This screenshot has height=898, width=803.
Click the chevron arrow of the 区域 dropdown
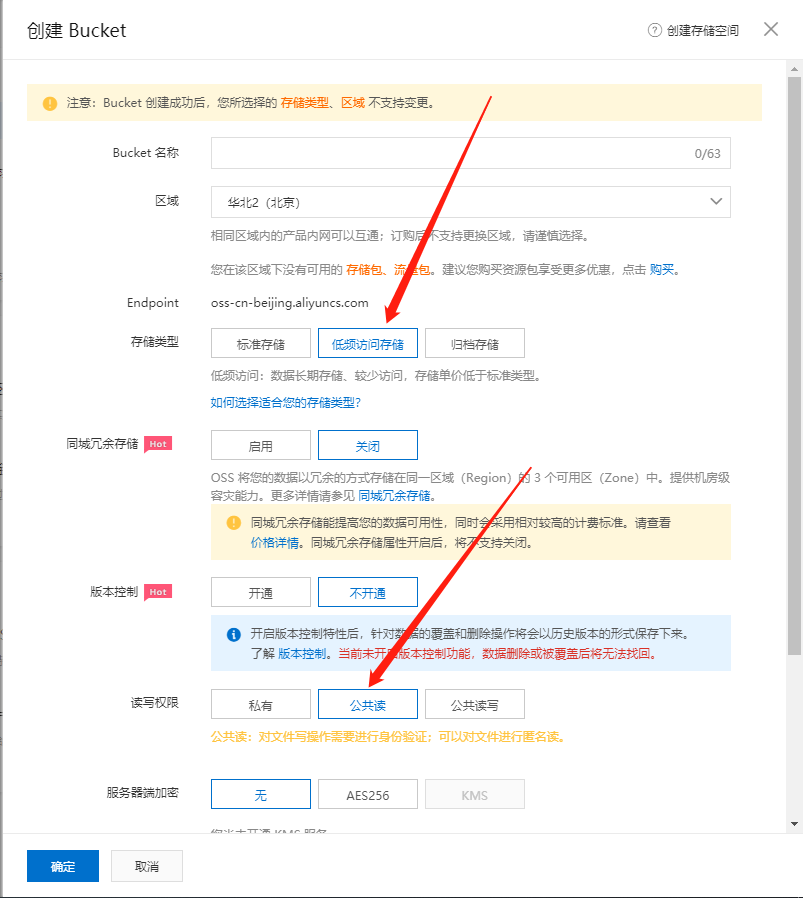[716, 202]
